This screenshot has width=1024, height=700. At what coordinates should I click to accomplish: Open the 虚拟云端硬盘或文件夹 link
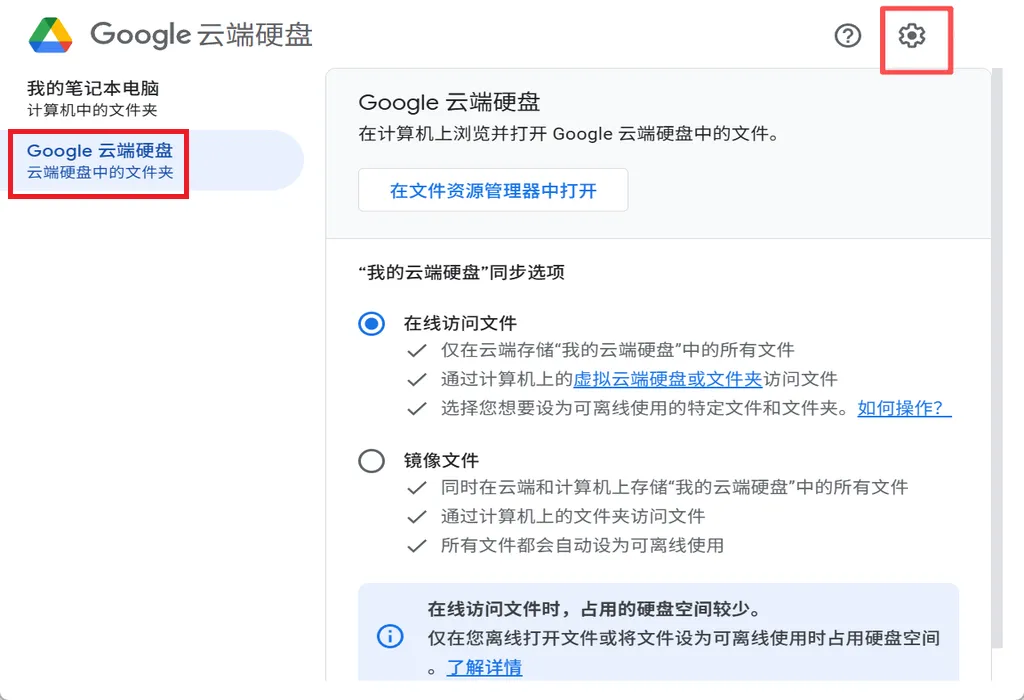[x=667, y=379]
